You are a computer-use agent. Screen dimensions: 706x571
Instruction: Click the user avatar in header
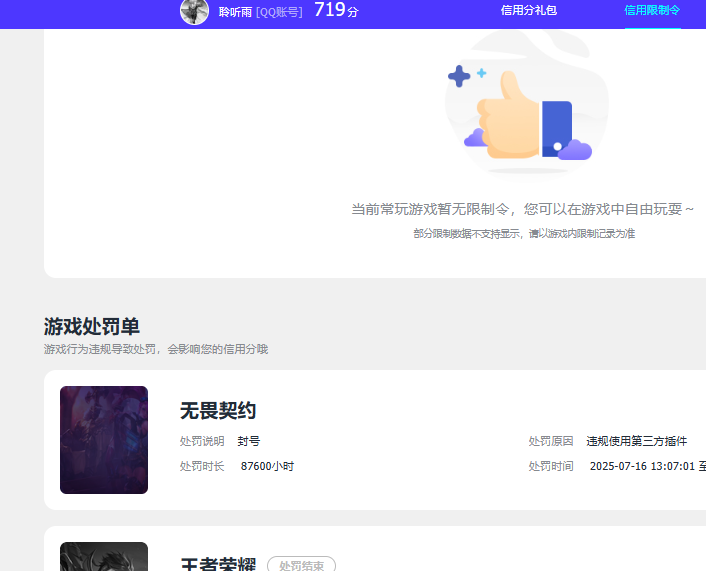point(195,11)
